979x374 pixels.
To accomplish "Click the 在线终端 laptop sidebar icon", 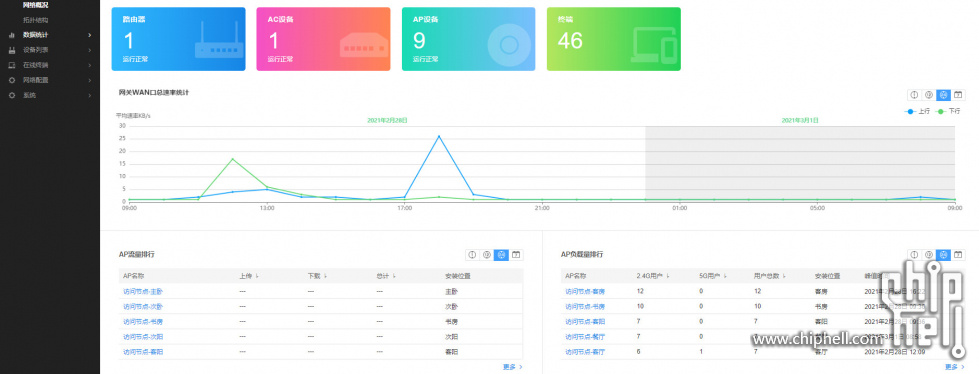I will point(12,65).
